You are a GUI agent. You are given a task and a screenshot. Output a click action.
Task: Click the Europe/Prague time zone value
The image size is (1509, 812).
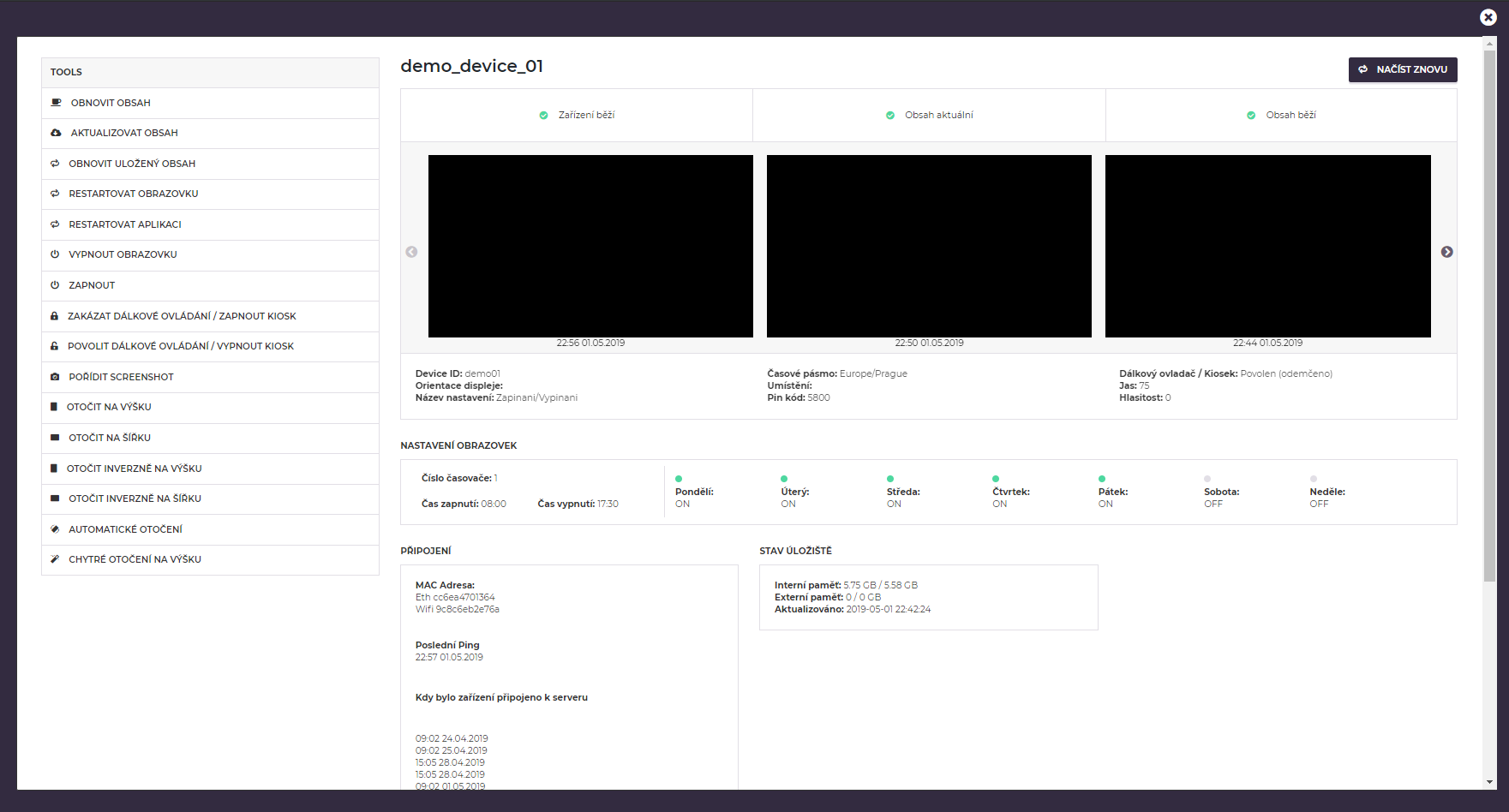[x=873, y=373]
